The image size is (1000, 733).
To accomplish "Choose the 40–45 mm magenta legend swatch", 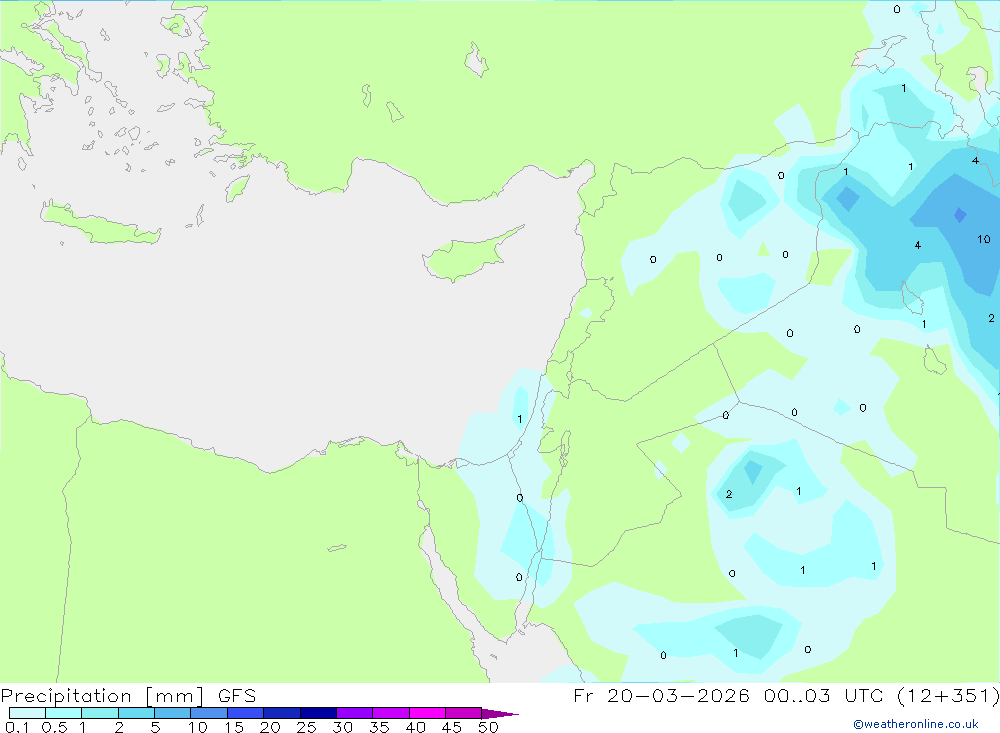I will point(427,713).
